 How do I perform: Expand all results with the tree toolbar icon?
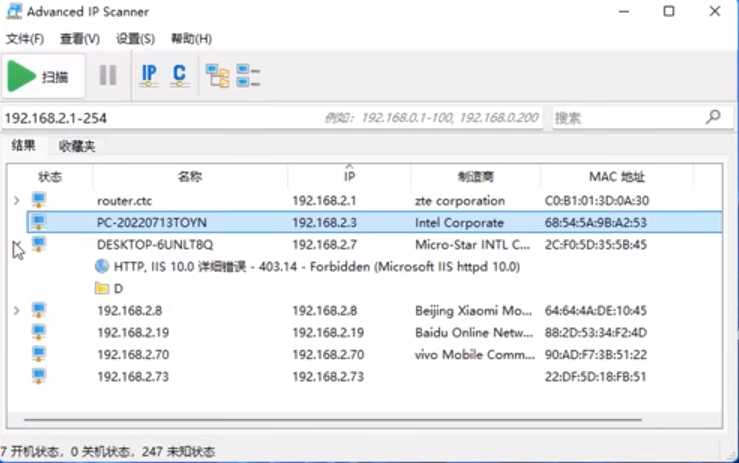click(217, 76)
